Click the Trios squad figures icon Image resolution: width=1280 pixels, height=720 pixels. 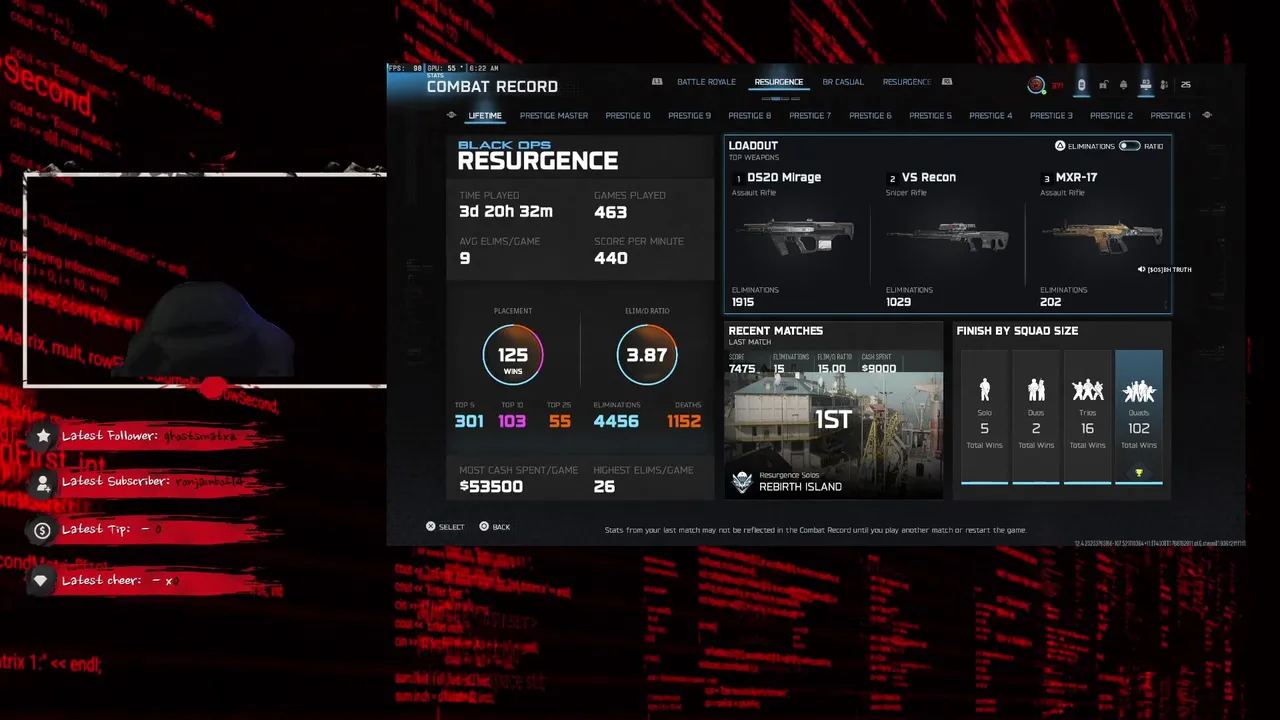tap(1087, 389)
